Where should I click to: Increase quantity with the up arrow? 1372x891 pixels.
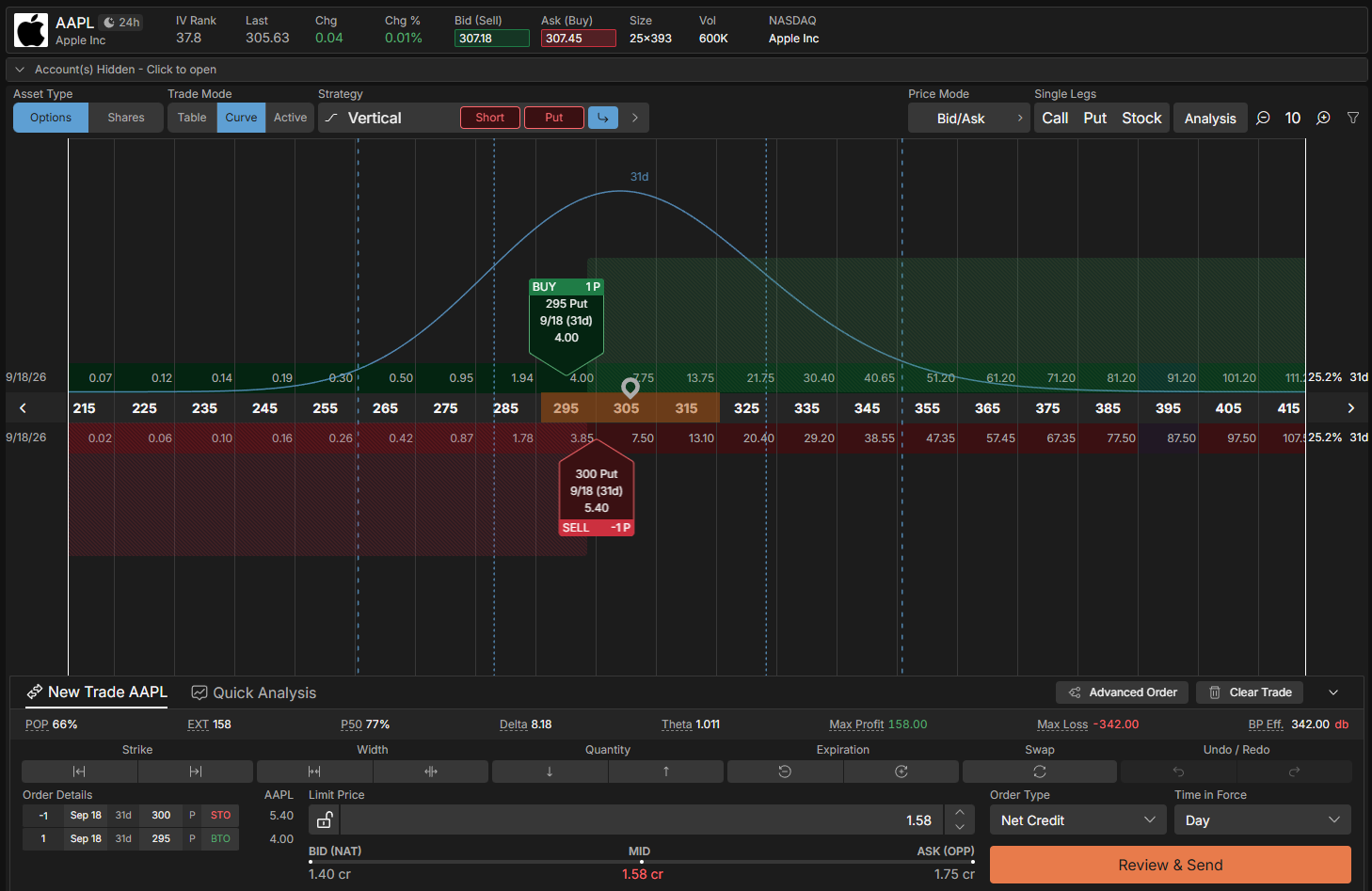coord(666,772)
